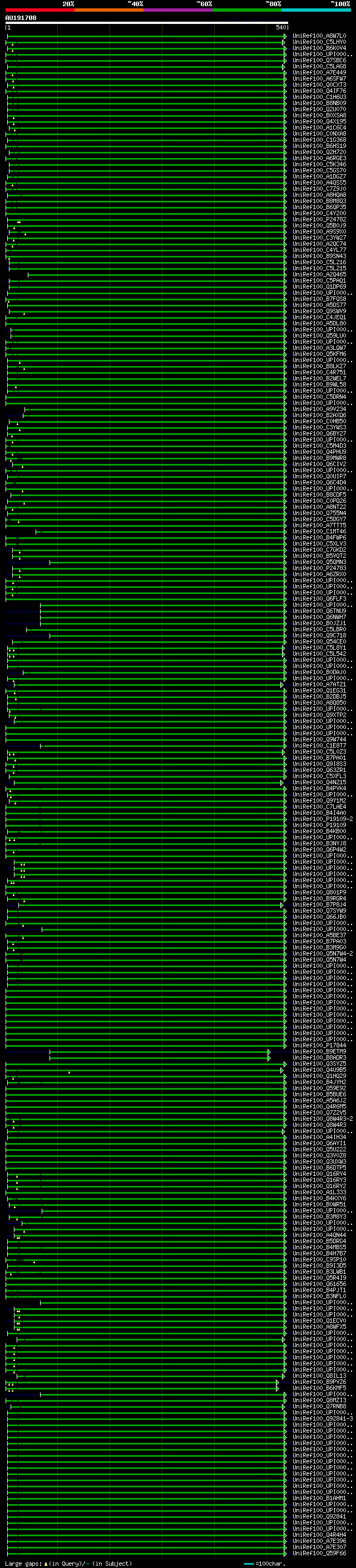Select the UniRef100_P17844 label

pyautogui.click(x=319, y=1045)
